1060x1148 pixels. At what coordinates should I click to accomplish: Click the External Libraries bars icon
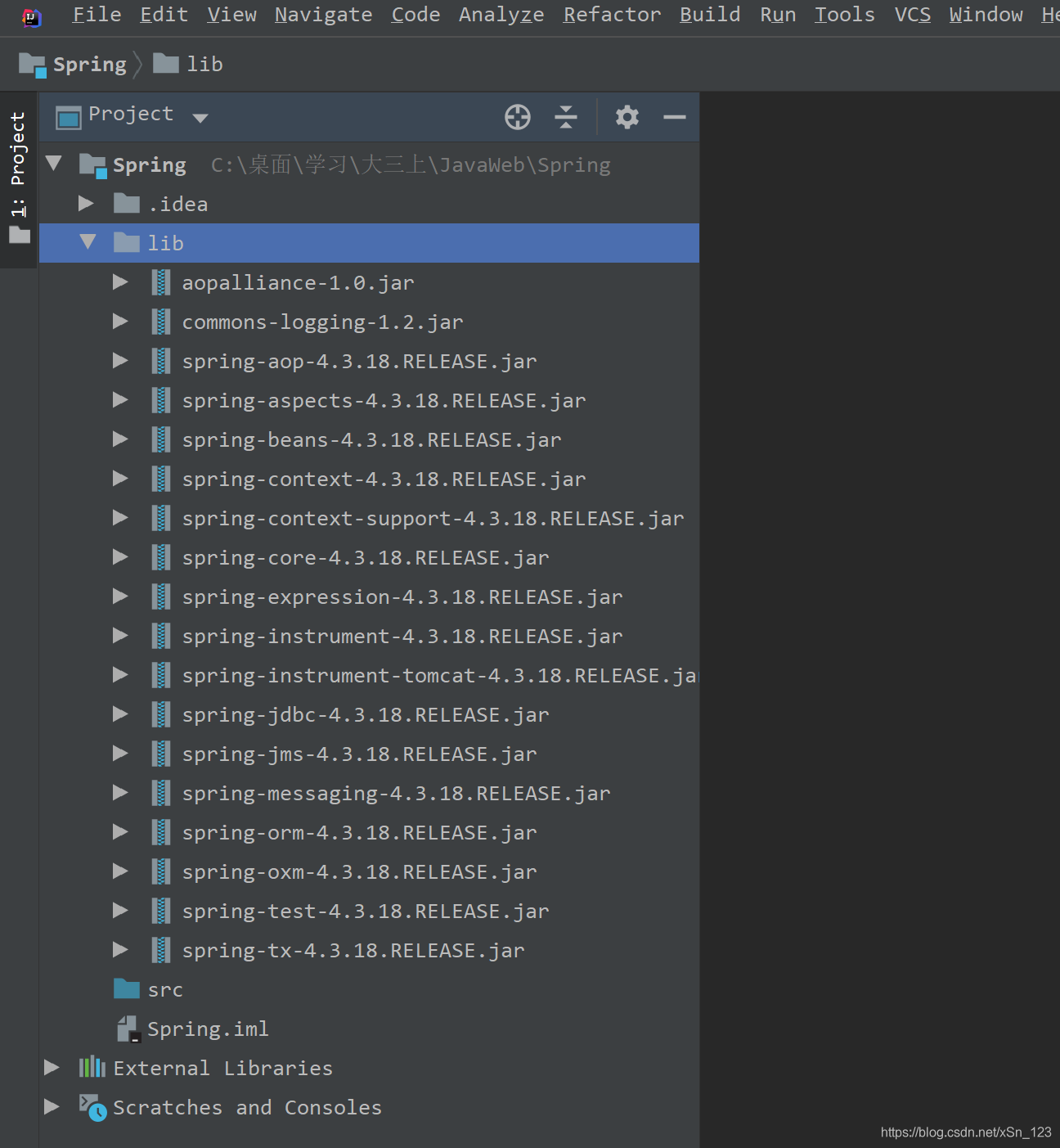tap(92, 1067)
